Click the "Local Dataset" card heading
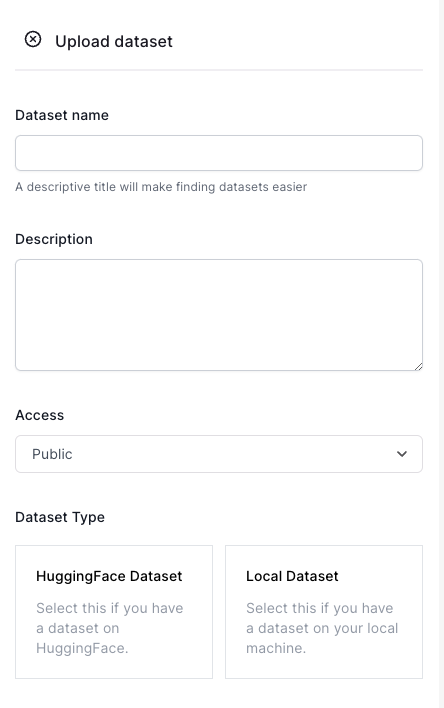 292,576
